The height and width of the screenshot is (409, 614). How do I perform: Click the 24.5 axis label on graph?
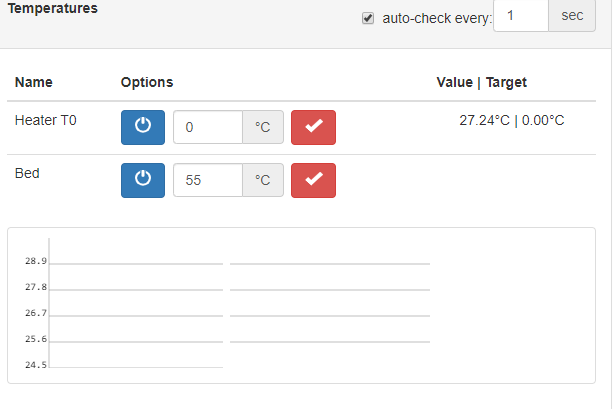[x=36, y=365]
